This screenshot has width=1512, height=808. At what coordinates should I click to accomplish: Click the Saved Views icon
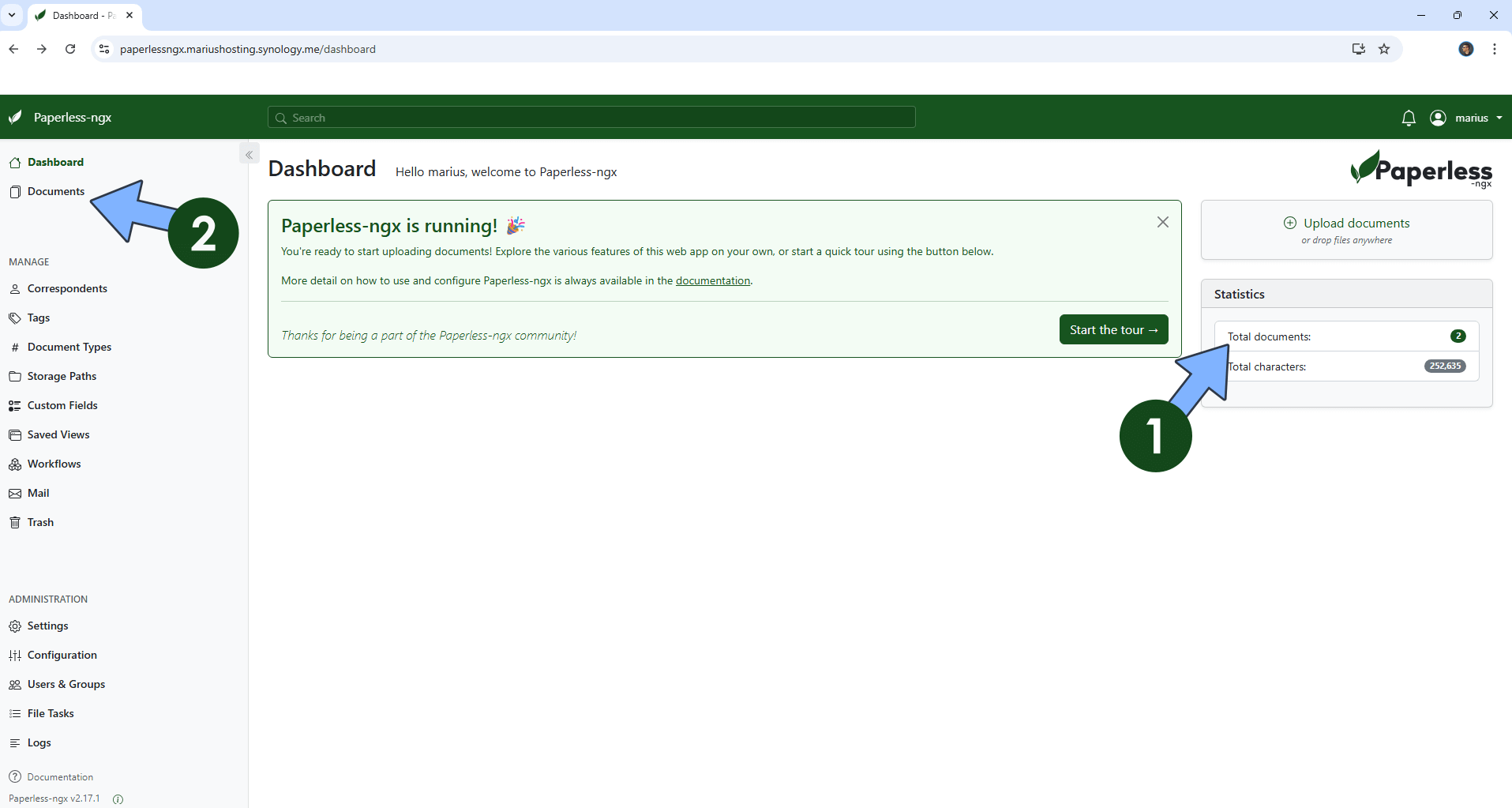[15, 435]
